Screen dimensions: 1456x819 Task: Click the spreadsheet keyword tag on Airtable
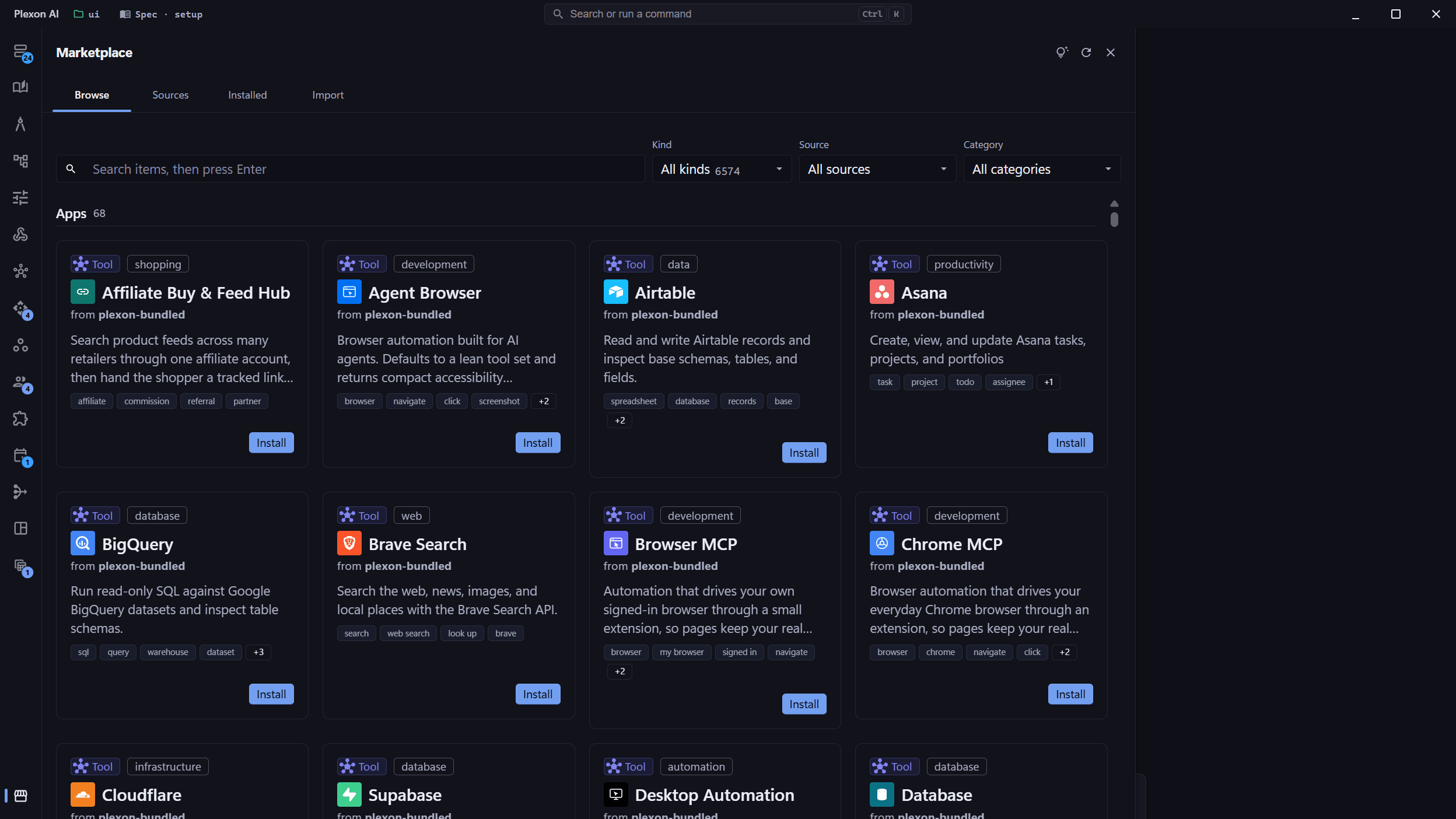(x=633, y=401)
